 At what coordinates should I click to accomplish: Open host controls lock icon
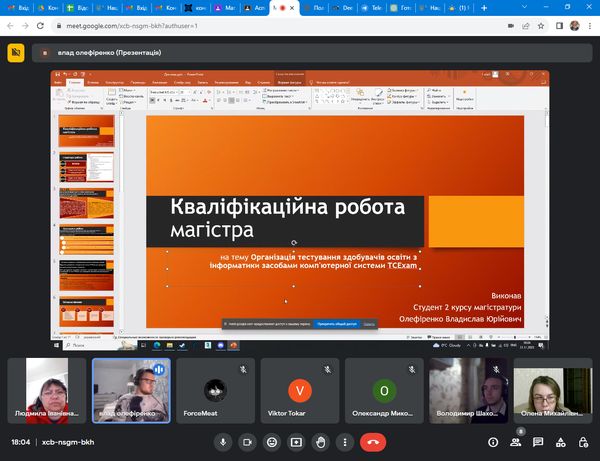(x=582, y=441)
